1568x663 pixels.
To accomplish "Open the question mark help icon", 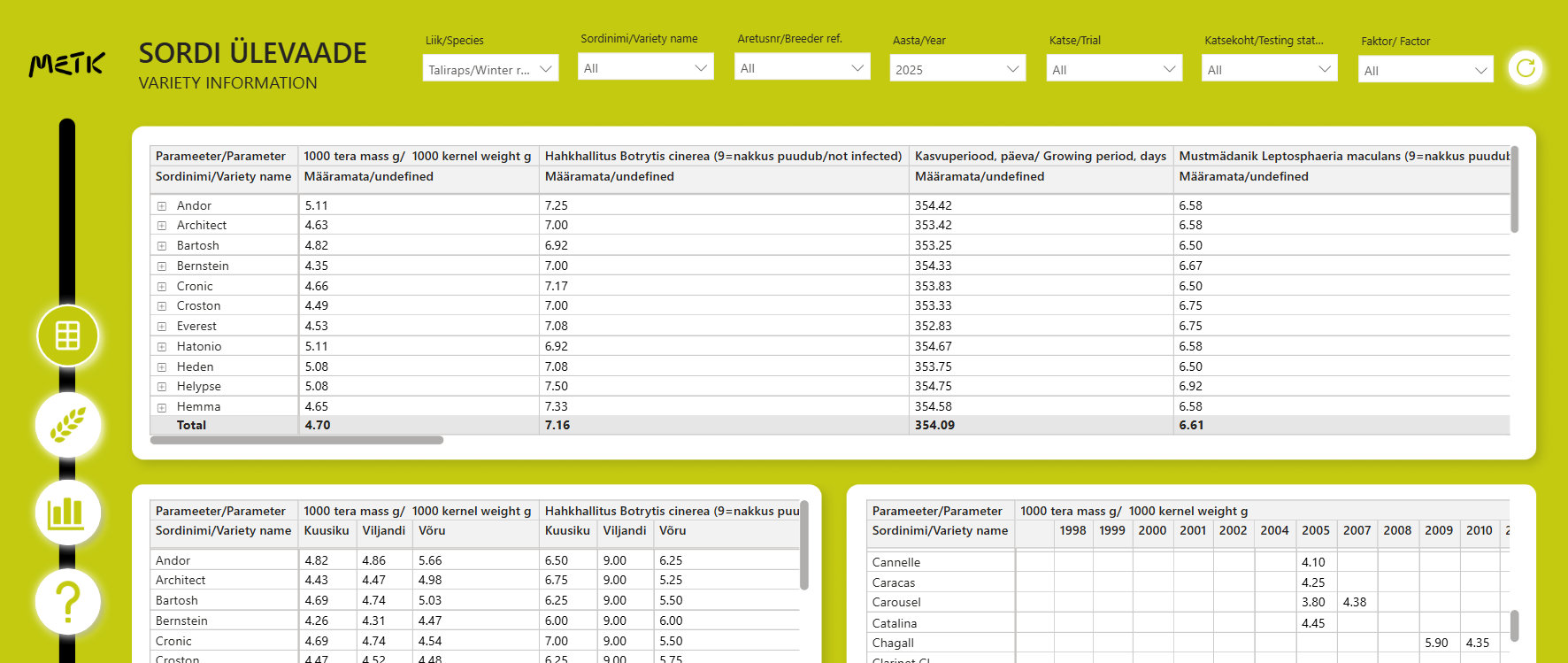I will coord(68,601).
